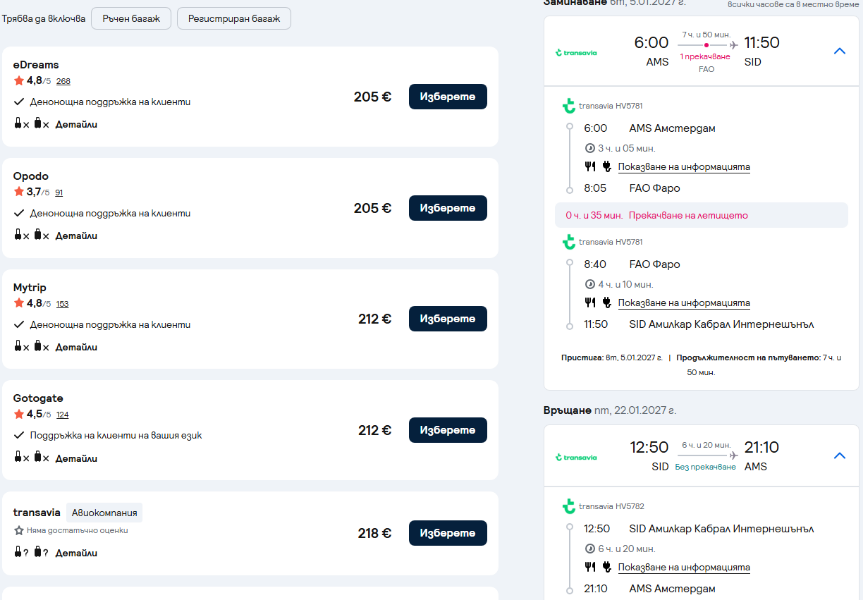Click Mytrip cabin bag icon

click(18, 346)
